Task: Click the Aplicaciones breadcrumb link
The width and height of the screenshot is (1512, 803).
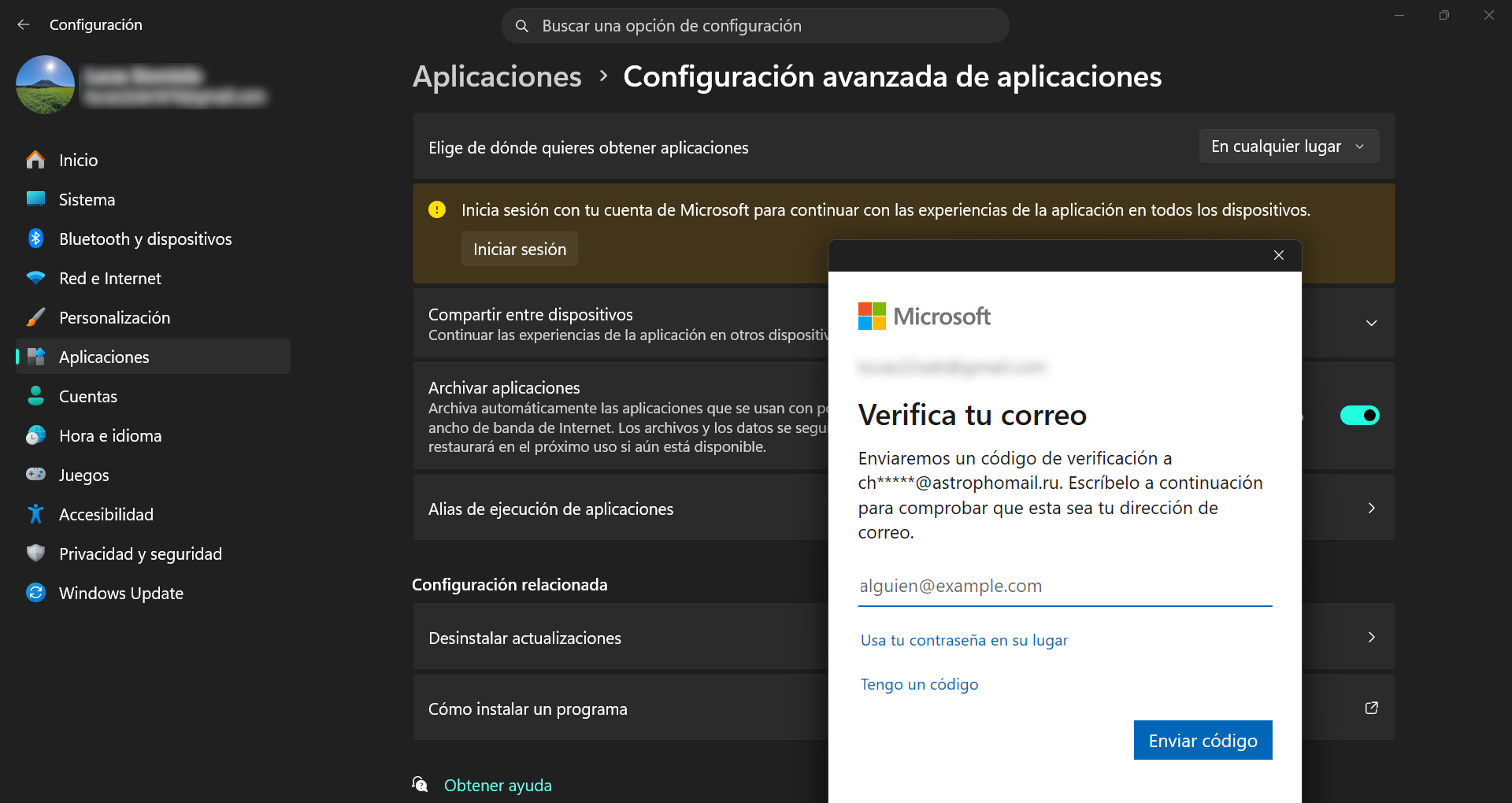Action: 497,76
